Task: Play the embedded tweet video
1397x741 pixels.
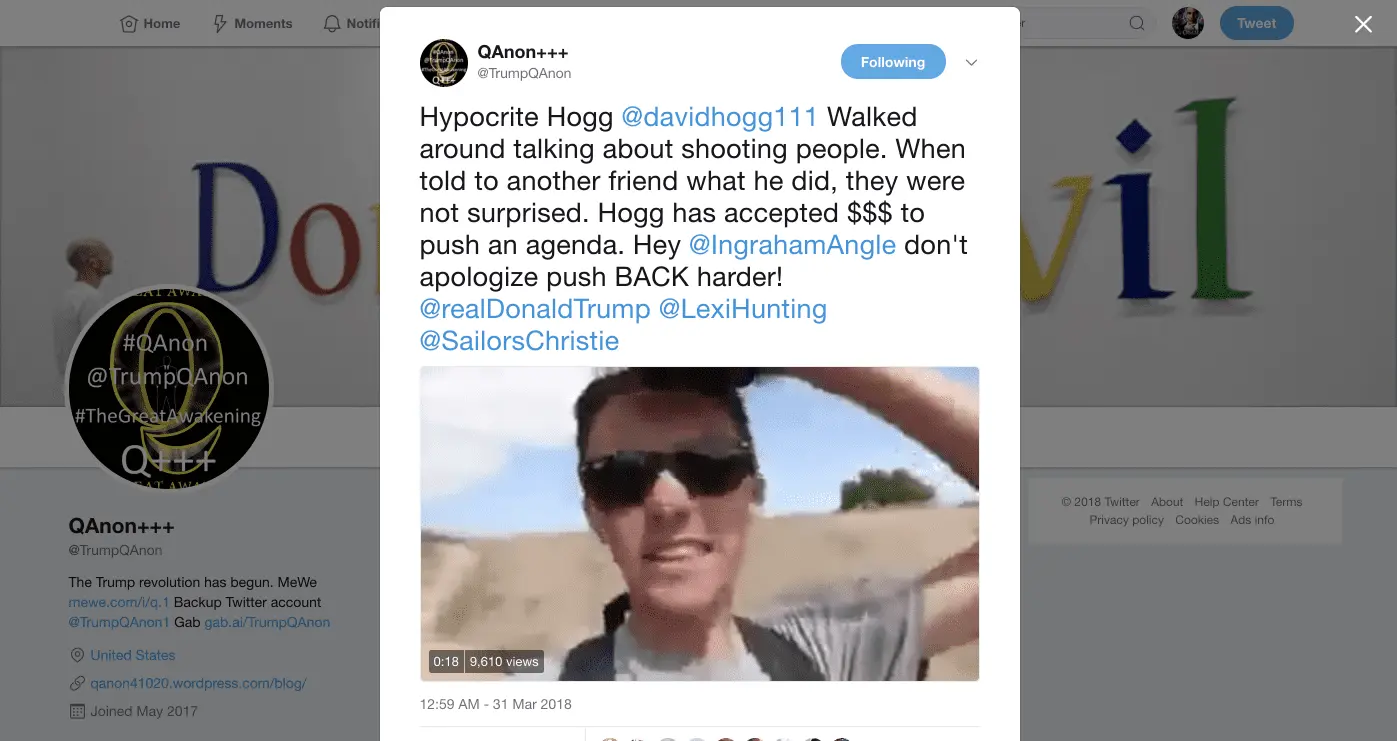Action: tap(699, 524)
